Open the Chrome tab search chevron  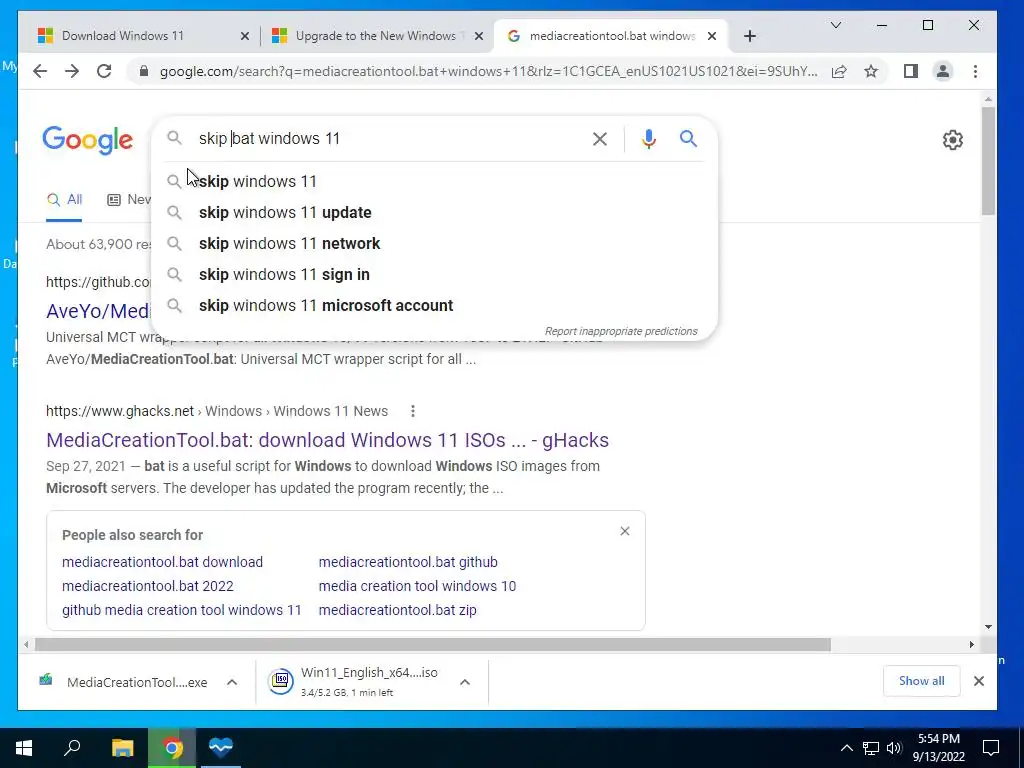point(836,25)
